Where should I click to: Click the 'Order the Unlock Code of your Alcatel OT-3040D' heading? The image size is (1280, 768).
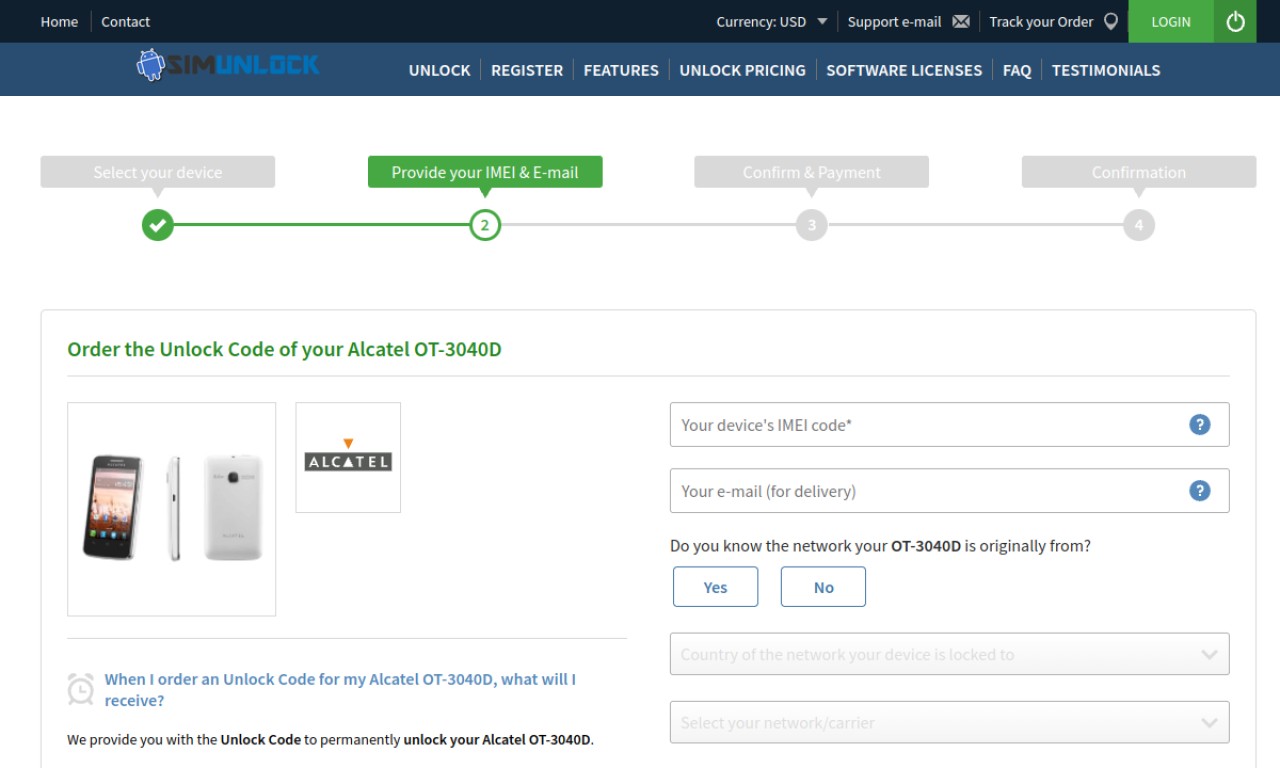(284, 349)
